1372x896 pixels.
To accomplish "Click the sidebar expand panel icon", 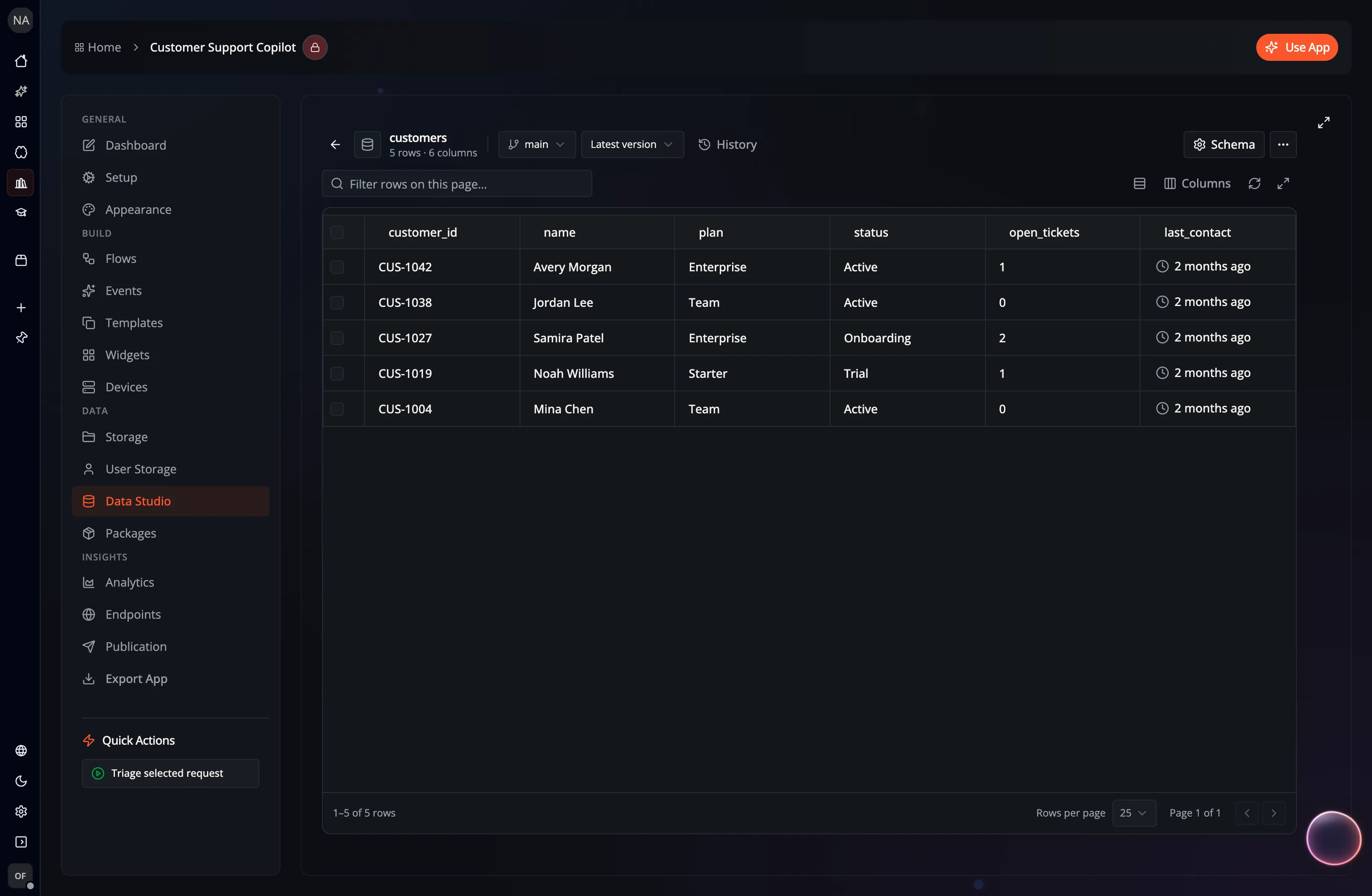I will pyautogui.click(x=21, y=842).
